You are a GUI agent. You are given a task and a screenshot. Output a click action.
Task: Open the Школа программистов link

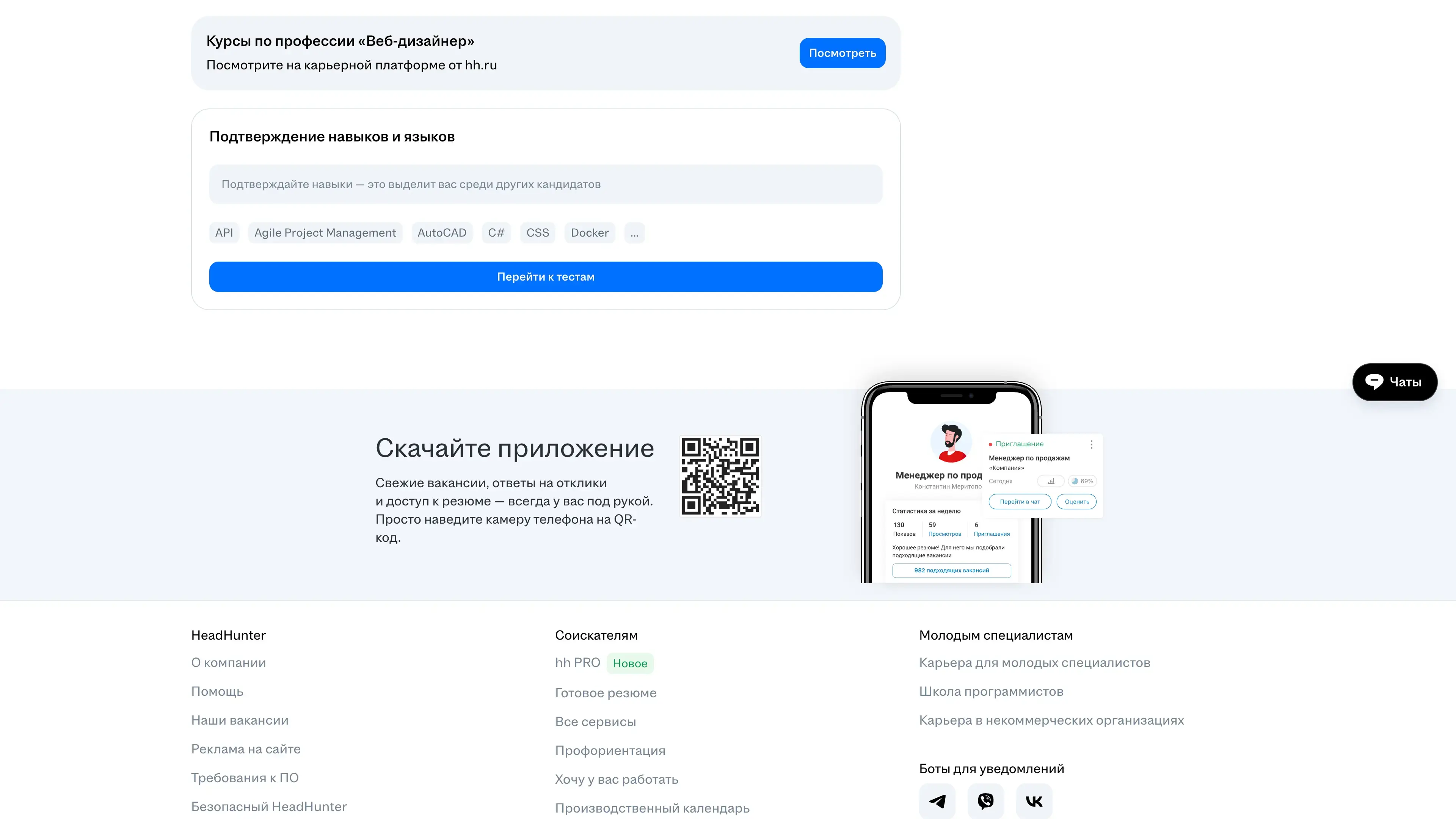991,691
